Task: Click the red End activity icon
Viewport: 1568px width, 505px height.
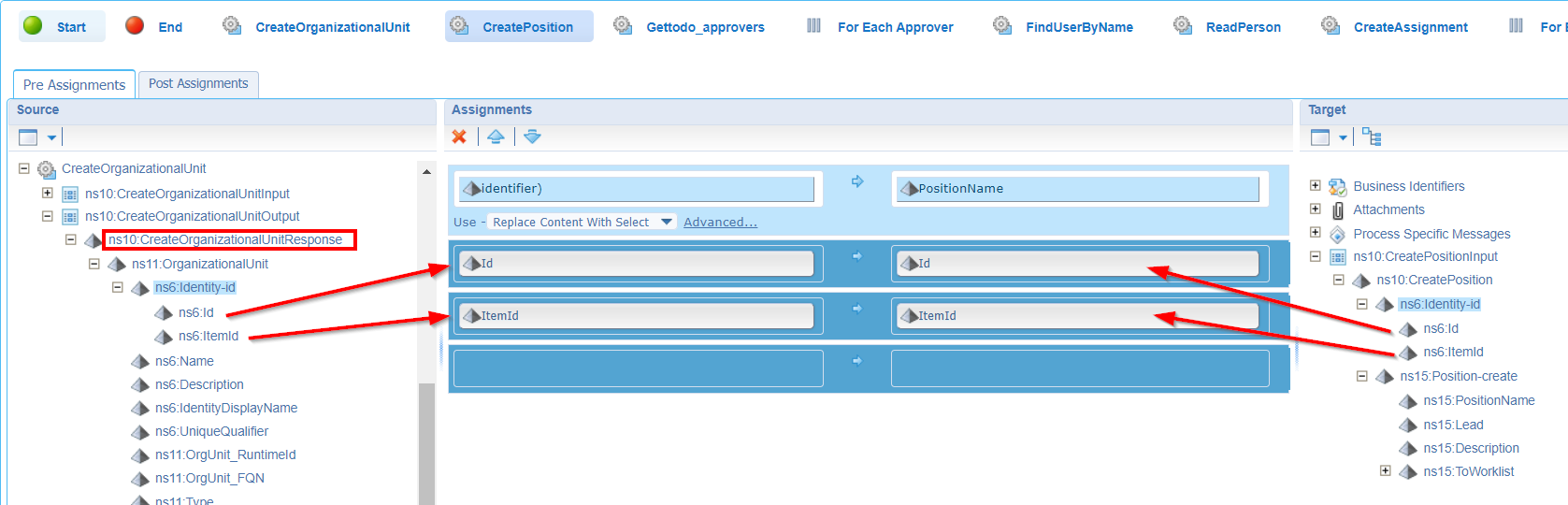Action: point(135,26)
